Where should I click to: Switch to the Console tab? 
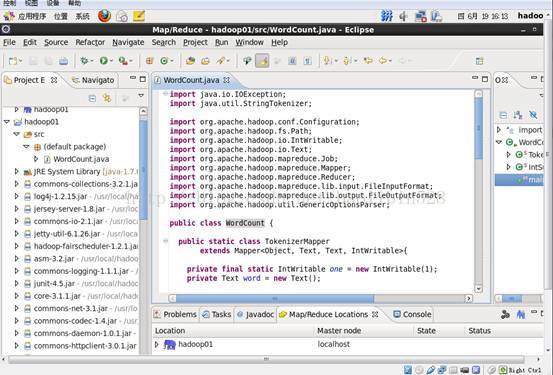point(412,314)
